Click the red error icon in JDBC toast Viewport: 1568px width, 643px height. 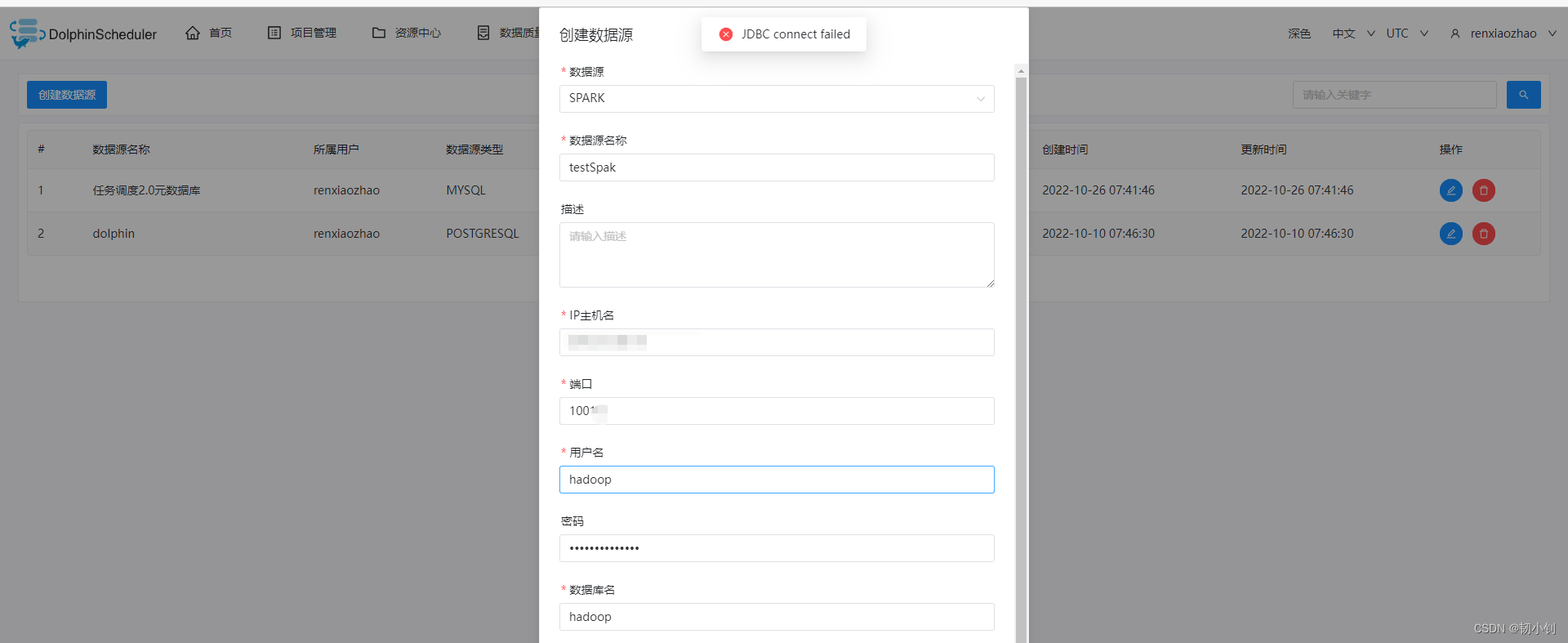pyautogui.click(x=726, y=34)
